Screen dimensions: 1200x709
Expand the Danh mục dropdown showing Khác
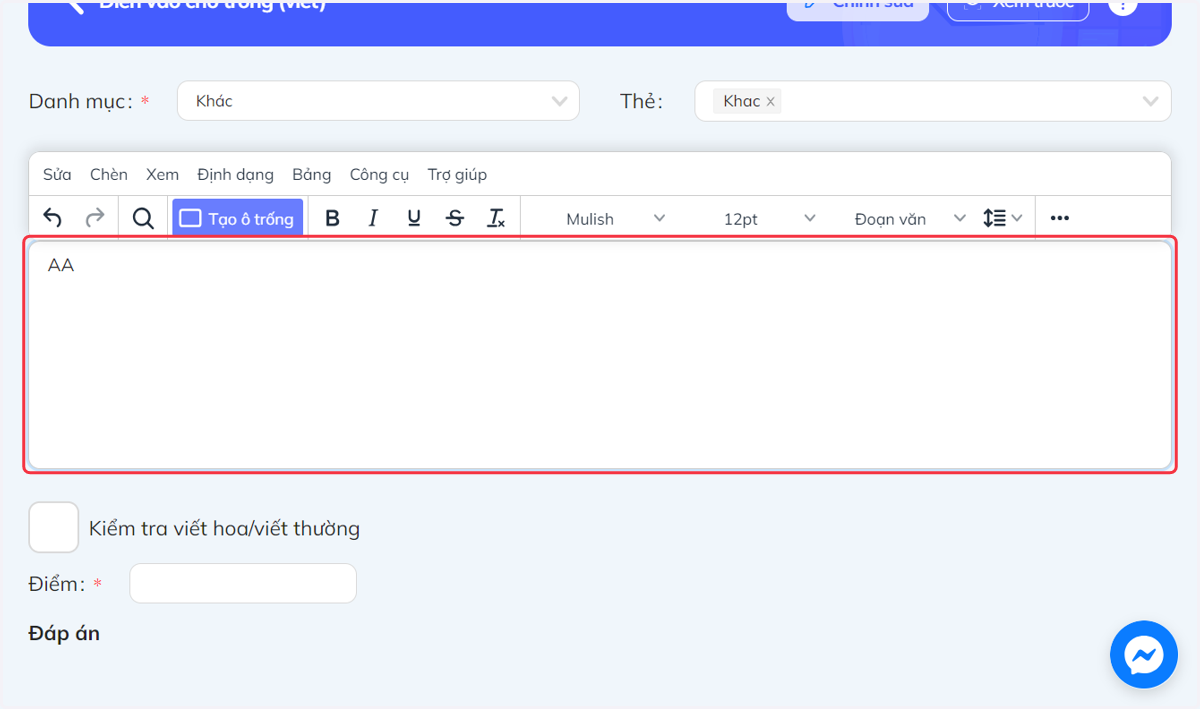coord(378,101)
